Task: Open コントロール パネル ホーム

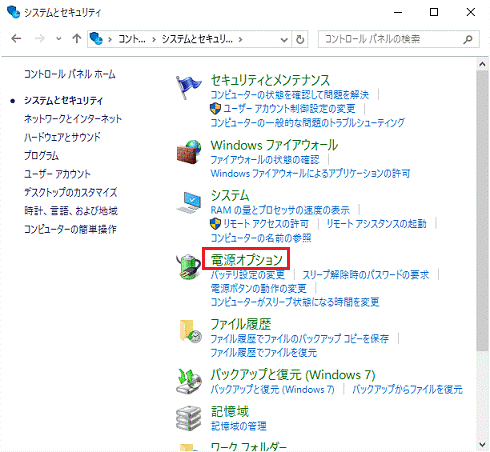Action: 70,74
